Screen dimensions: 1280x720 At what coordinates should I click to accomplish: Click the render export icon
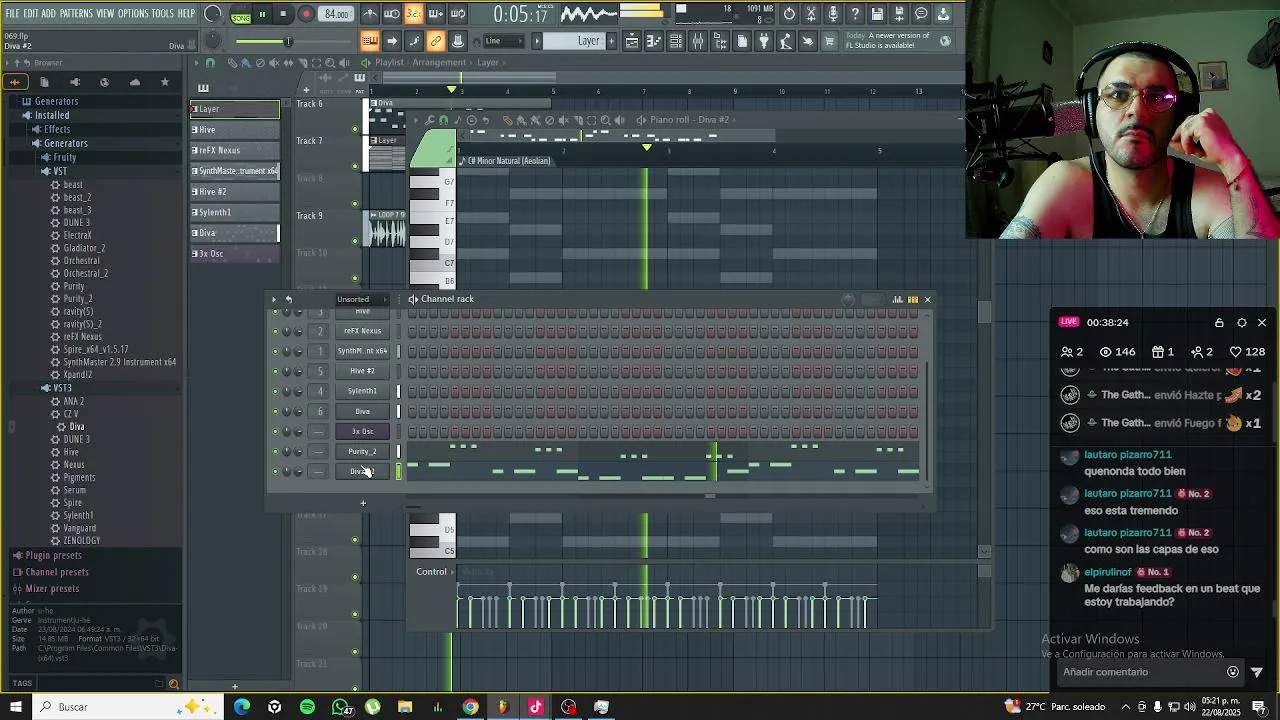(899, 14)
